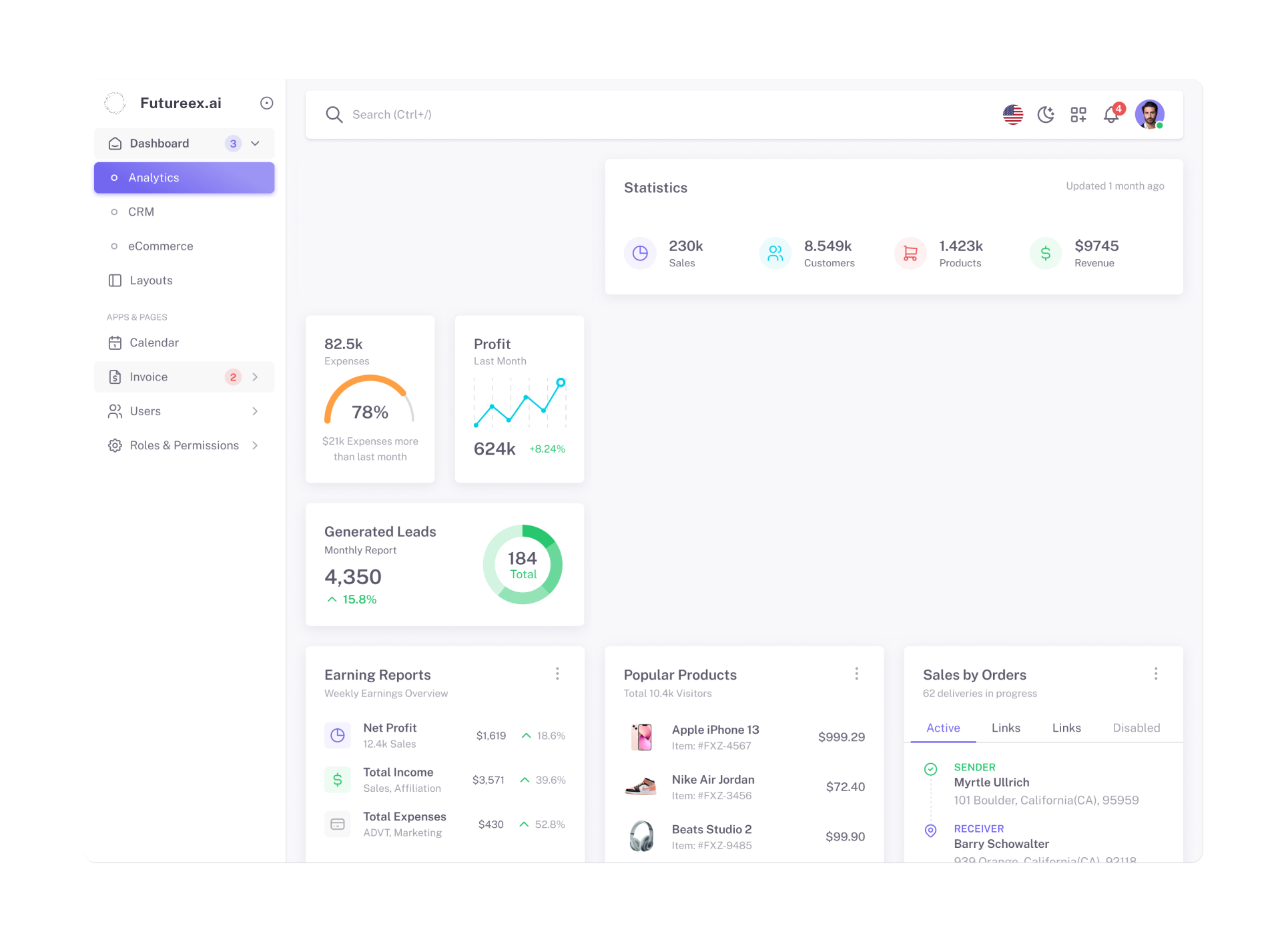Click the Products cart icon

(910, 253)
